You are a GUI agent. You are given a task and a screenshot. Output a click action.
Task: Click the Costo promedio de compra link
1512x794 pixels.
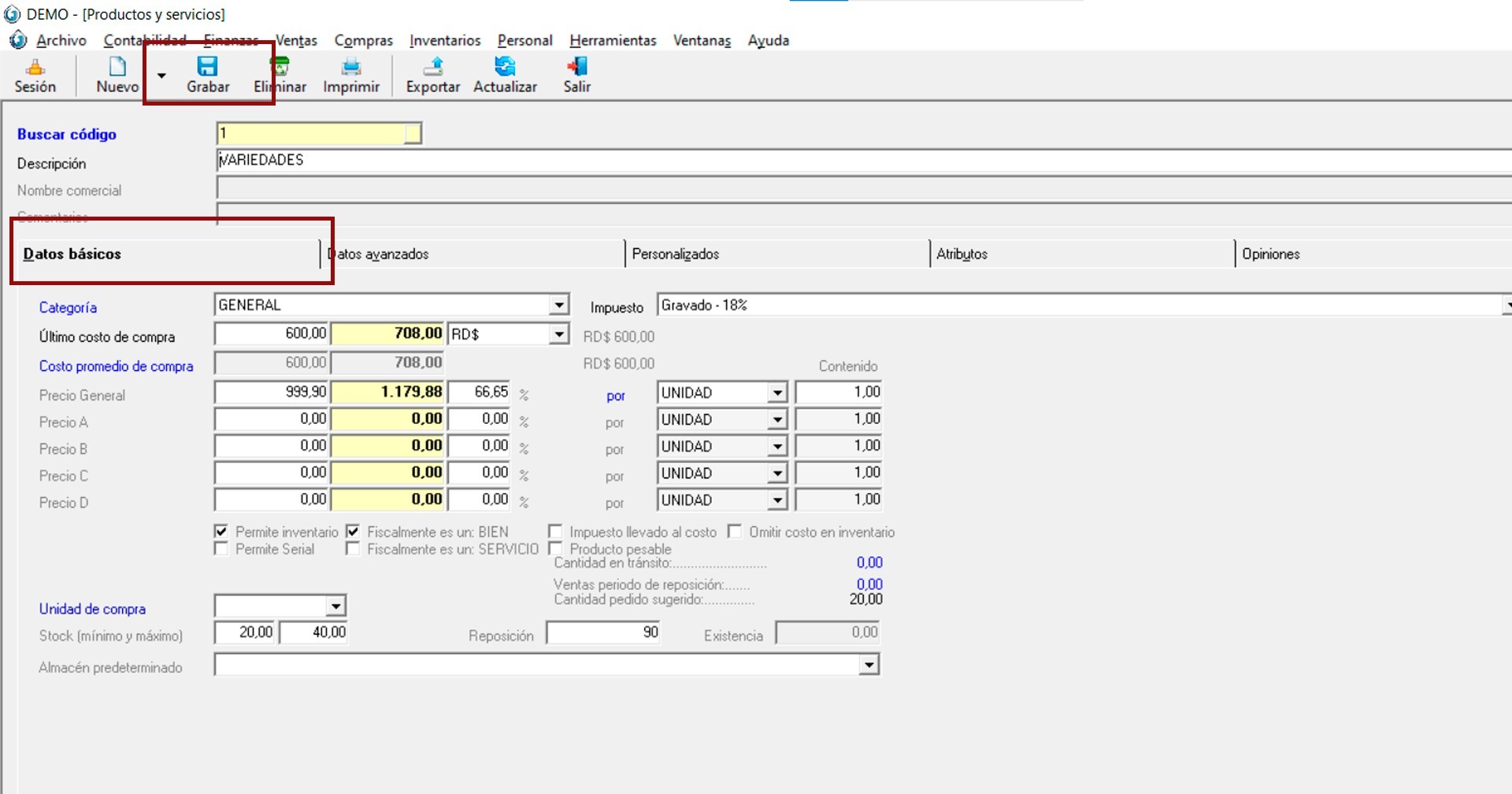(x=116, y=366)
